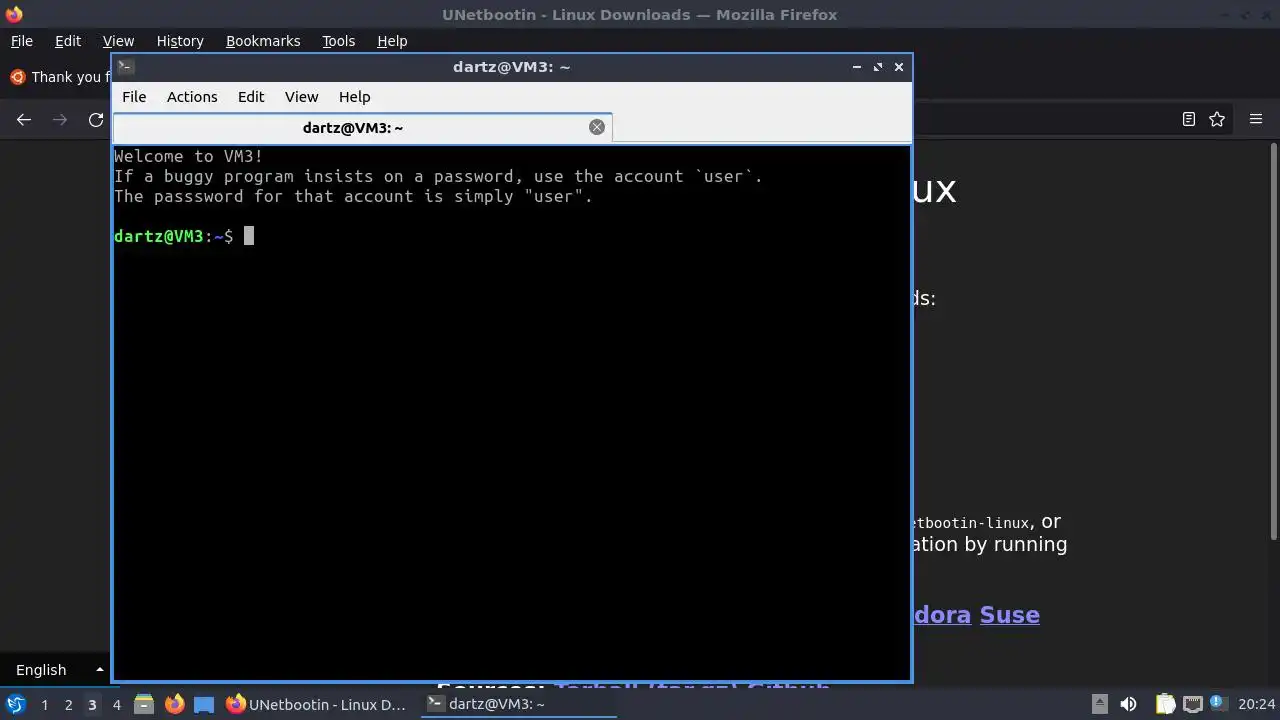Bookmark this page with star icon
The image size is (1280, 720).
tap(1217, 119)
